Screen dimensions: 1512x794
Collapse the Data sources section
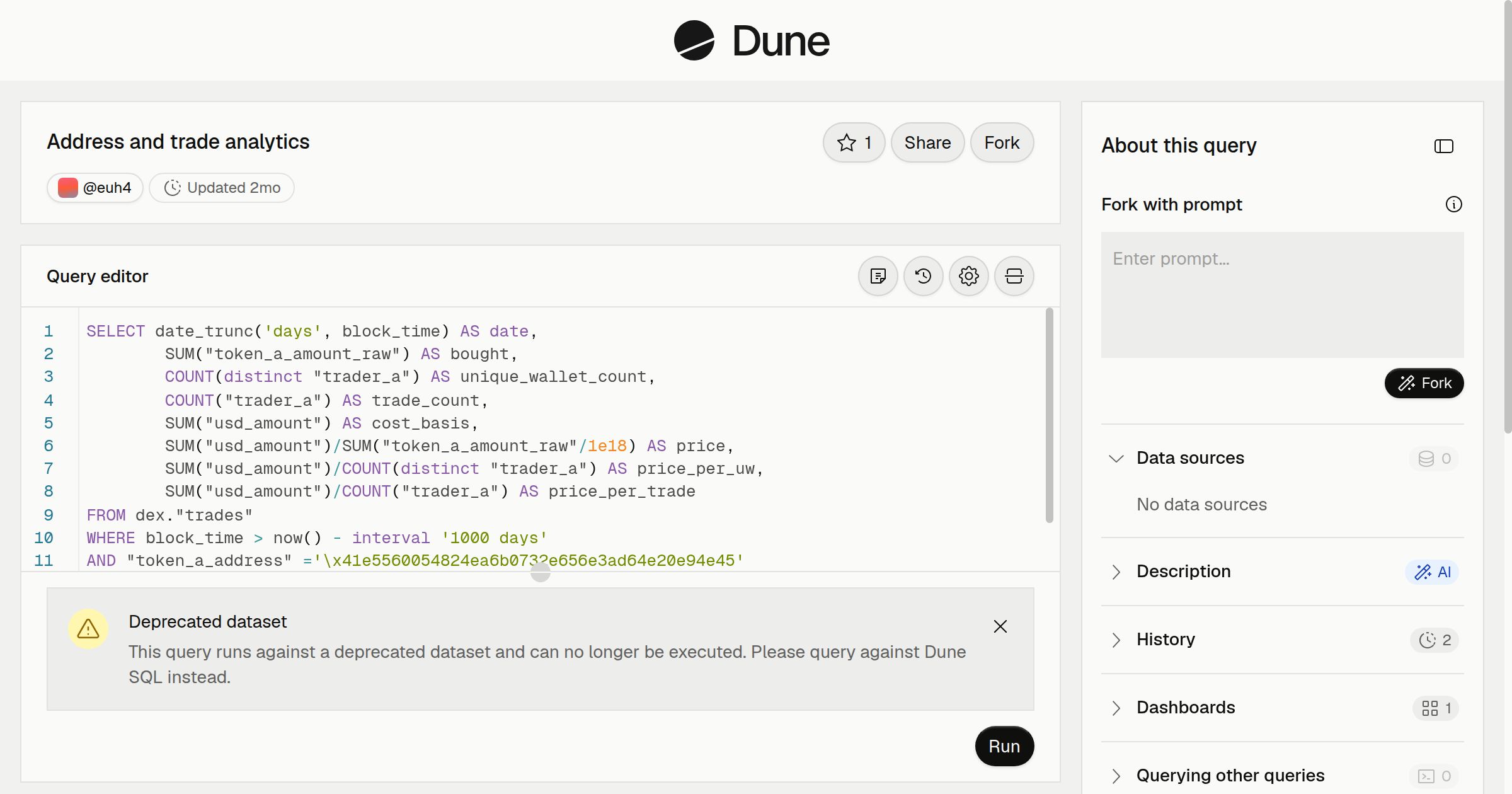[x=1116, y=458]
